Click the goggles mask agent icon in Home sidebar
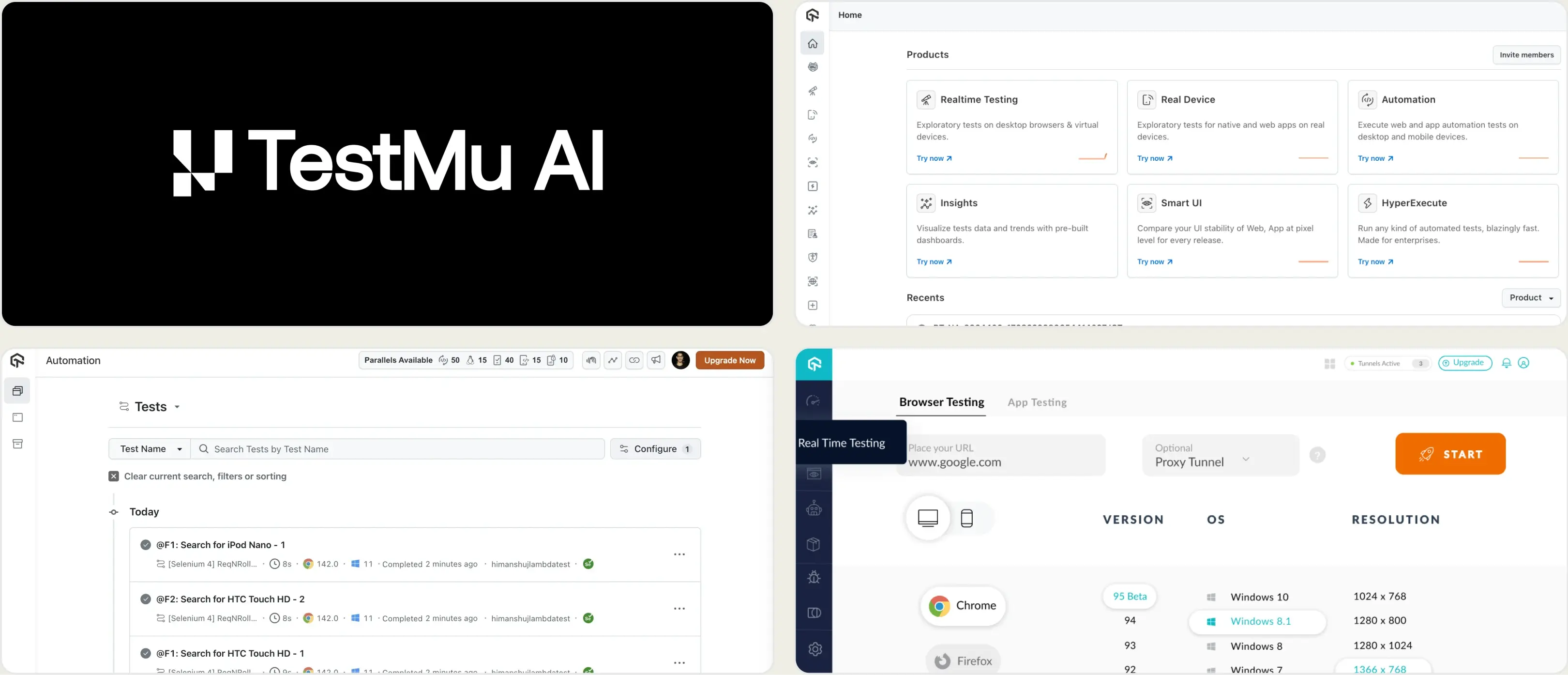The height and width of the screenshot is (675, 1568). 813,67
